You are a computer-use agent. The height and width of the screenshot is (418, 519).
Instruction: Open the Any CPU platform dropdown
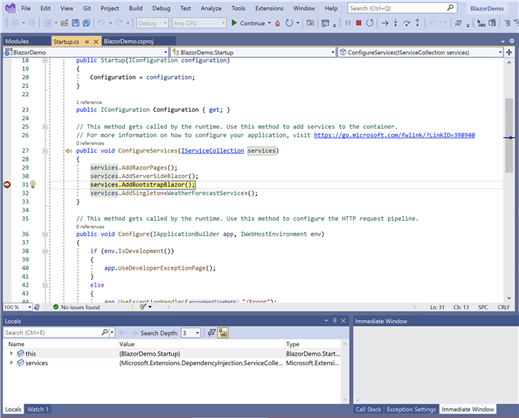[x=199, y=23]
